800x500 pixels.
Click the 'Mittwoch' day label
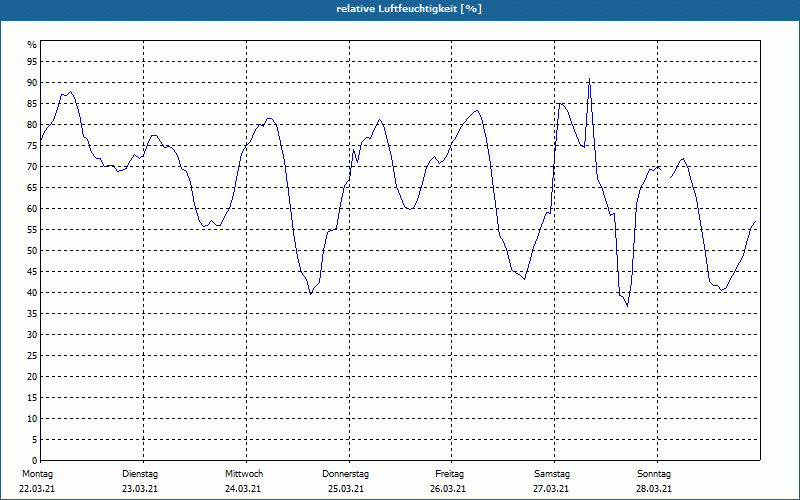244,474
